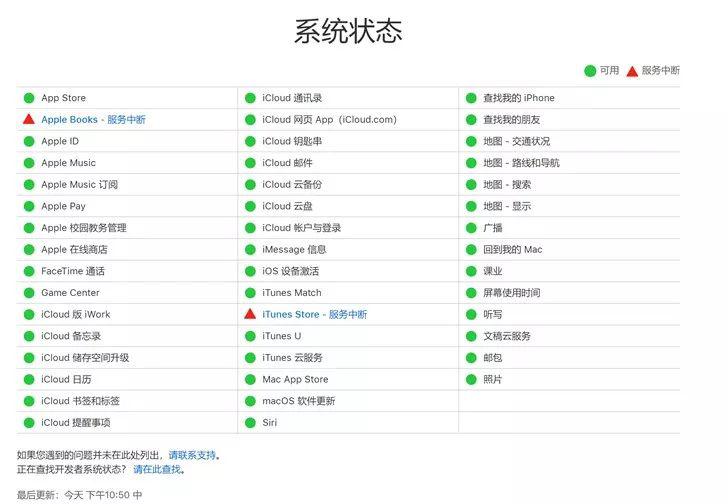Click the Apple 校园教务管理 text

[84, 228]
